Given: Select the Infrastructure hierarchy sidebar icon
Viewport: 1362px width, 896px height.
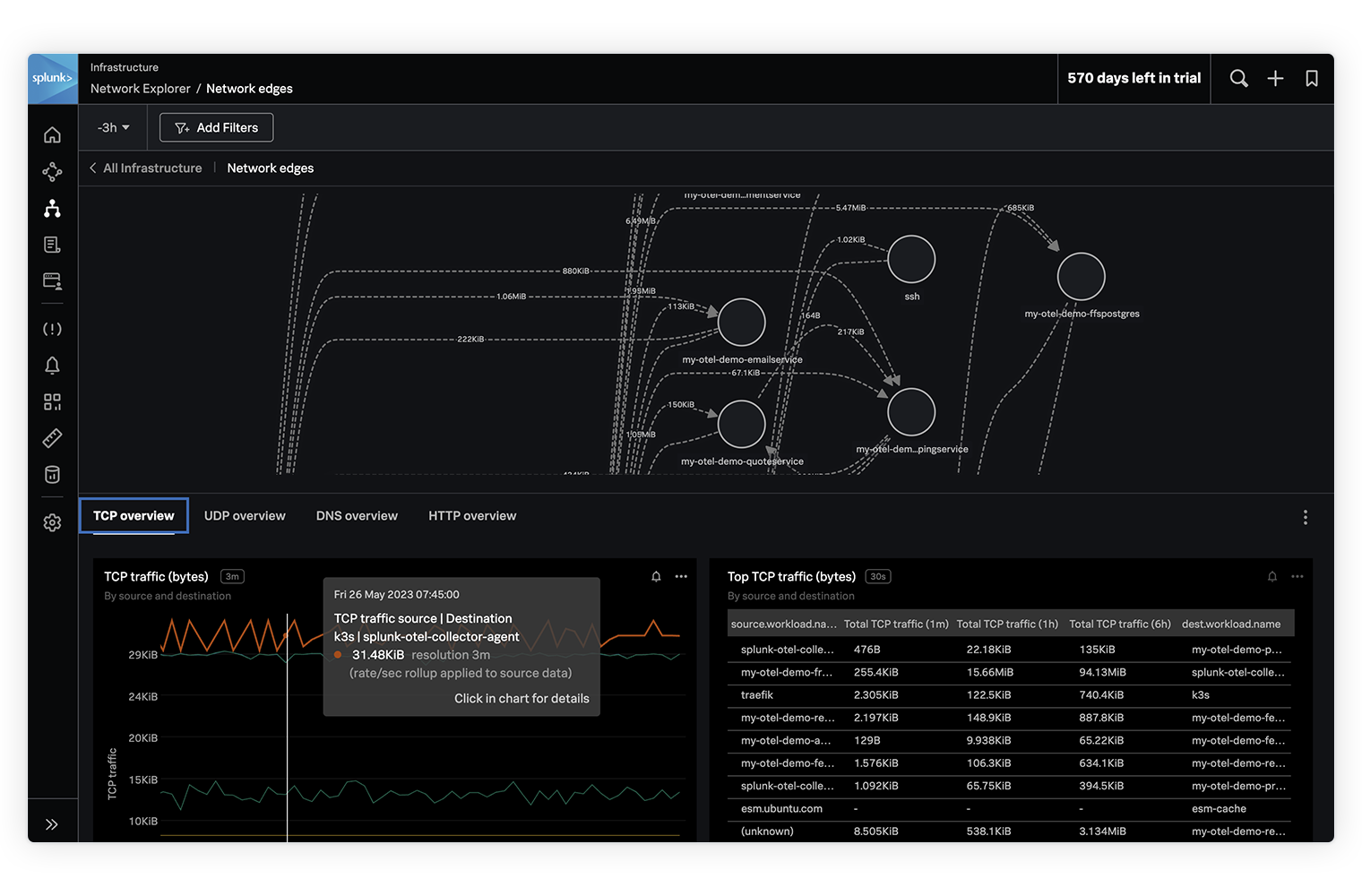Looking at the screenshot, I should pos(52,209).
